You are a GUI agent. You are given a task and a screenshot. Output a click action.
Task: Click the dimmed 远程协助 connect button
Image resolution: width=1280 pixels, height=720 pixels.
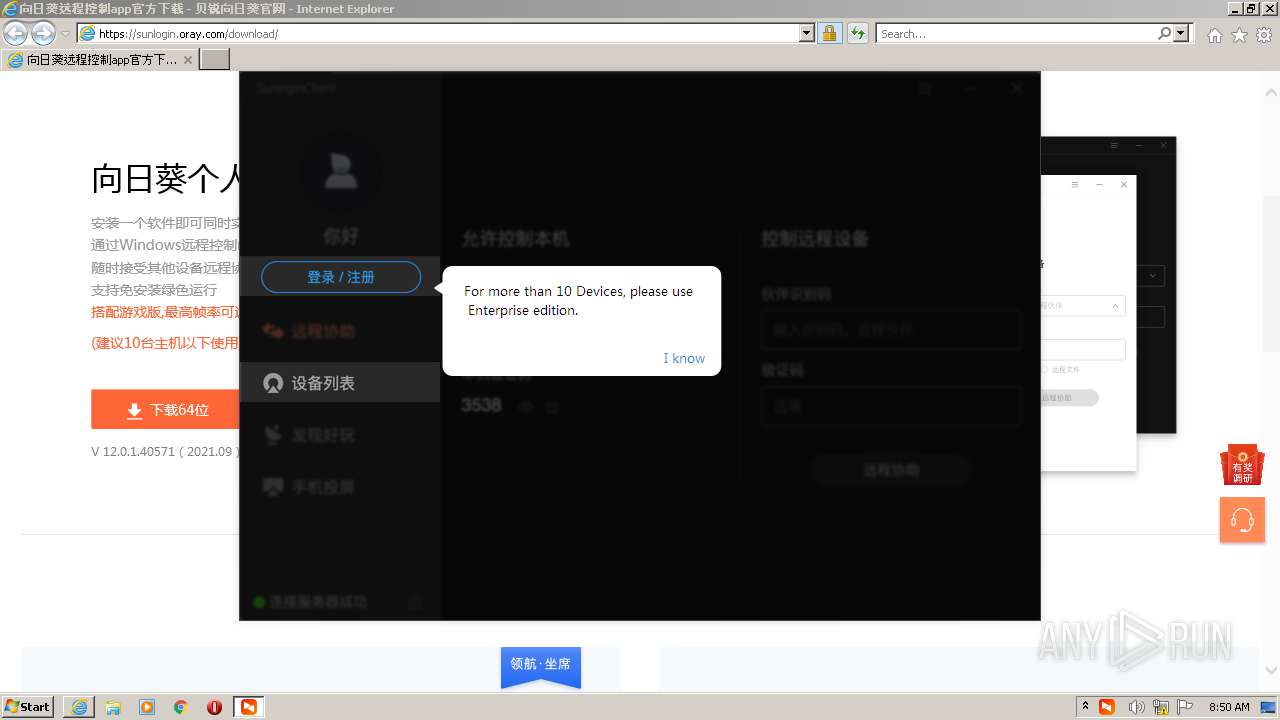pos(891,470)
